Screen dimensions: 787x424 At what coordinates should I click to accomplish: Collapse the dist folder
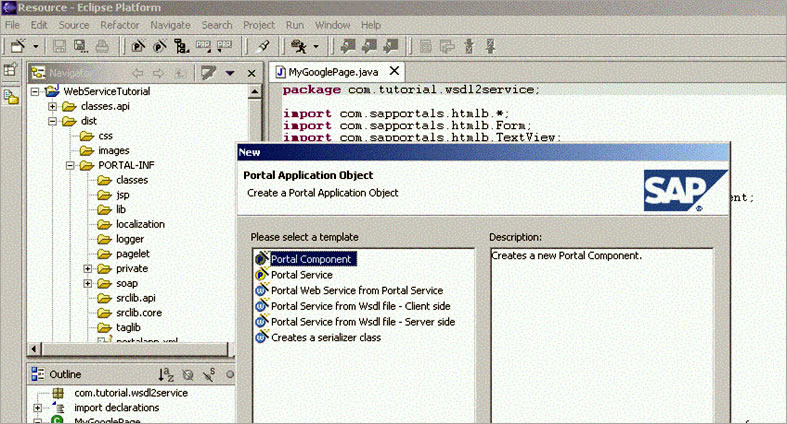click(x=52, y=121)
